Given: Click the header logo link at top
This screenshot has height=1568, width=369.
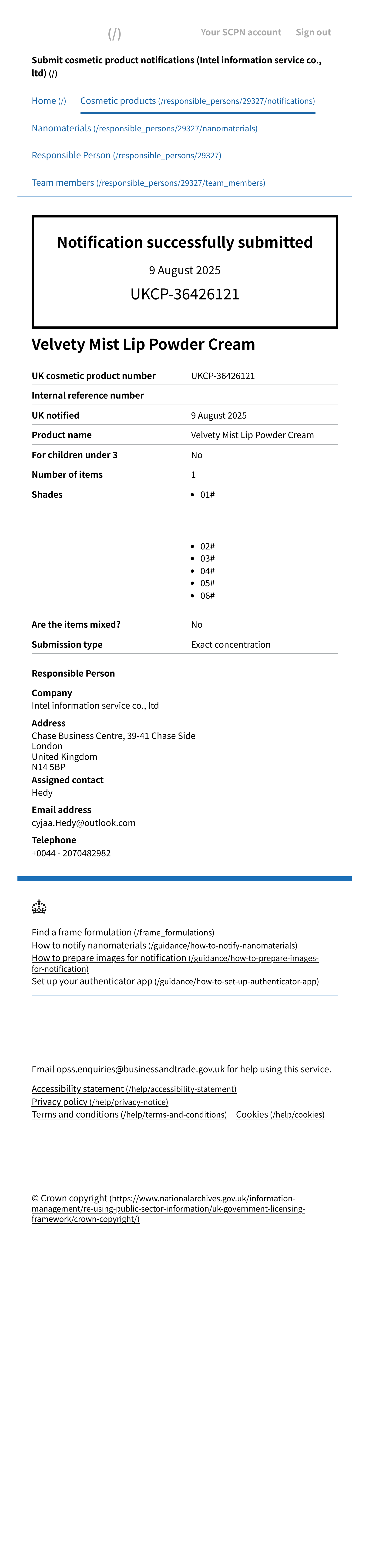Looking at the screenshot, I should coord(114,34).
